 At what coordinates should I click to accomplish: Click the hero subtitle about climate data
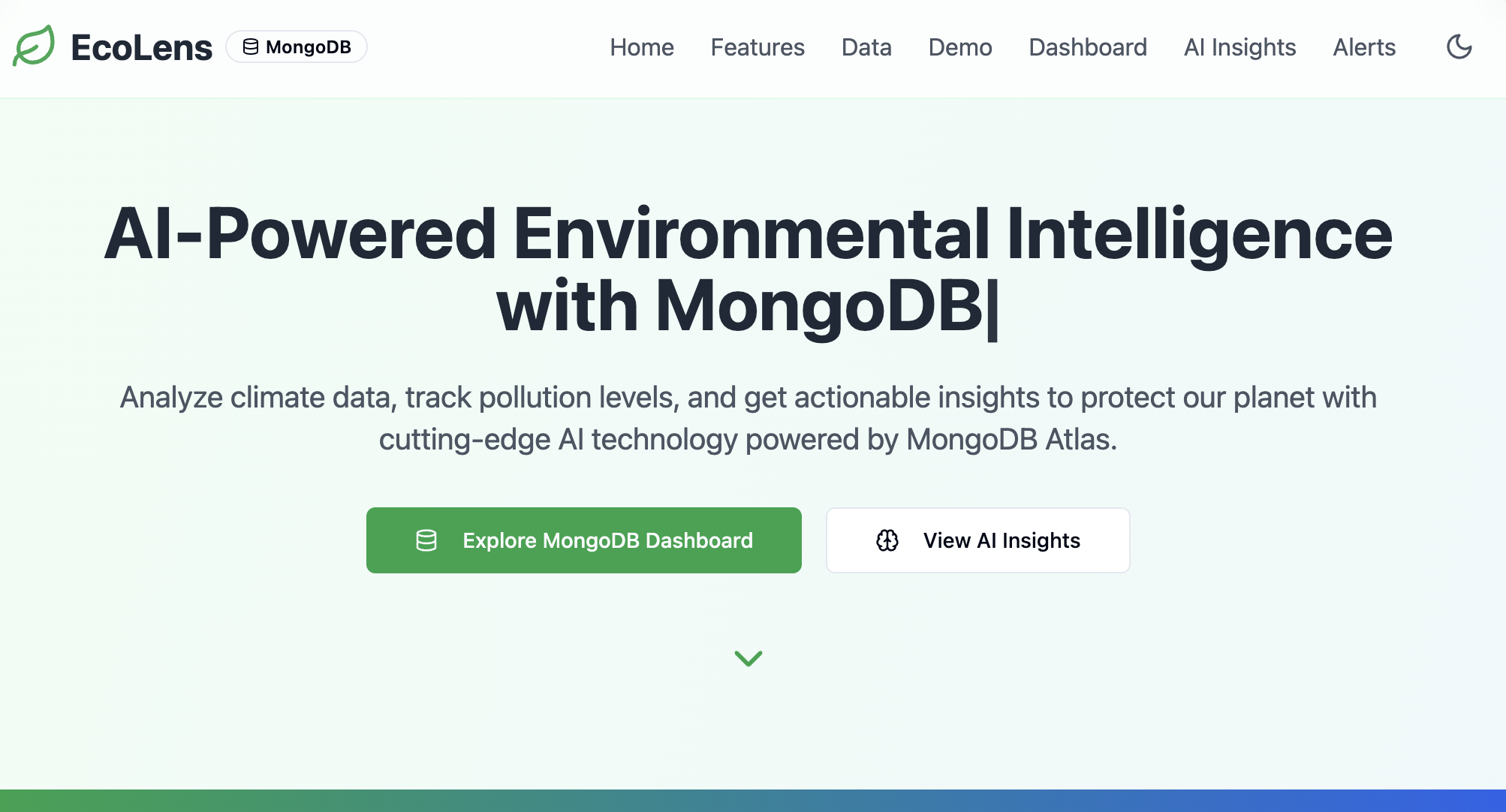(748, 418)
